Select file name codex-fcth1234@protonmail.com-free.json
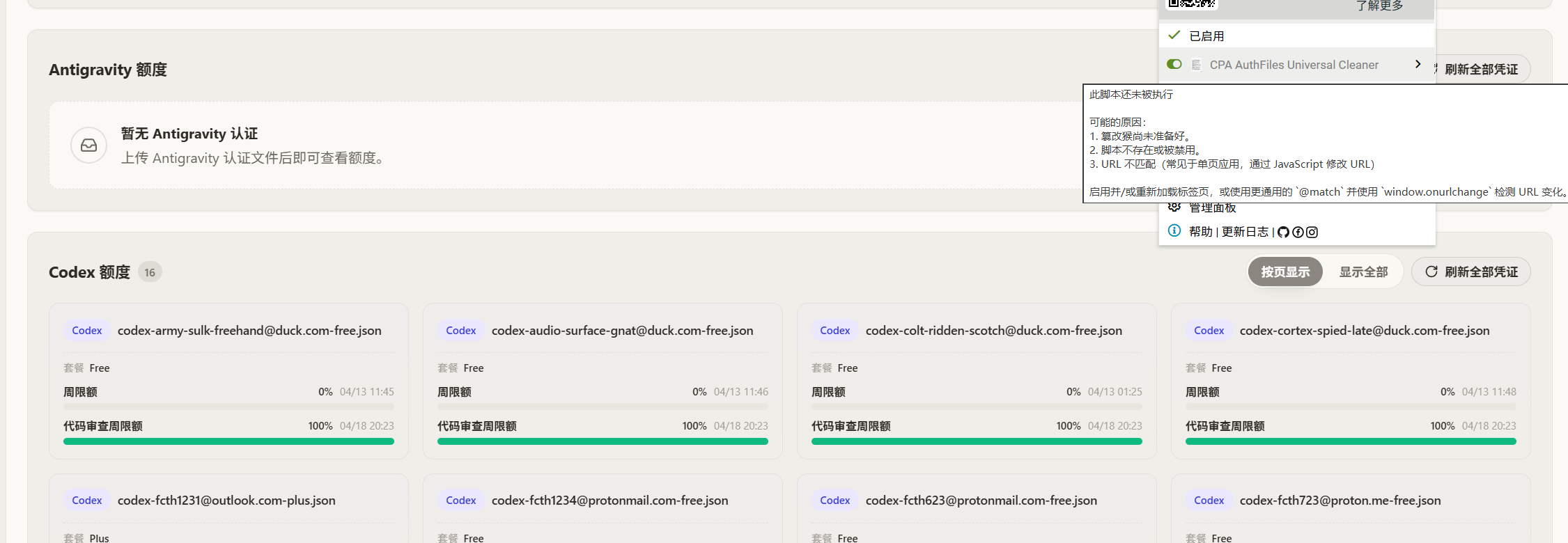The image size is (1568, 543). pyautogui.click(x=610, y=501)
